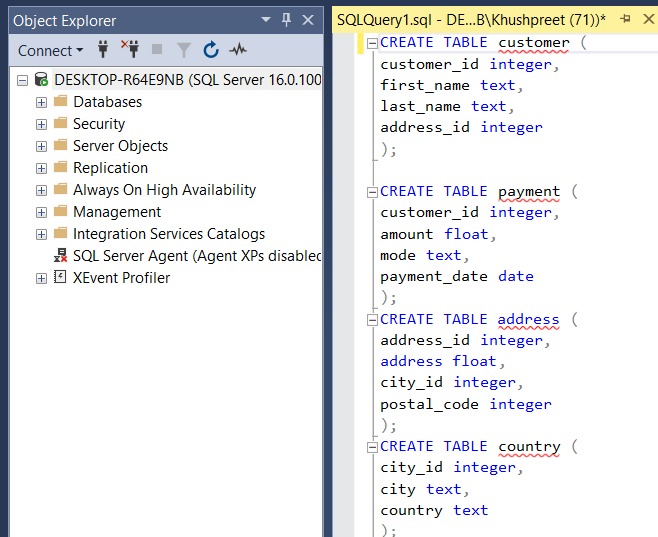The image size is (658, 537).
Task: Click the XEvent Profiler icon
Action: tap(60, 277)
